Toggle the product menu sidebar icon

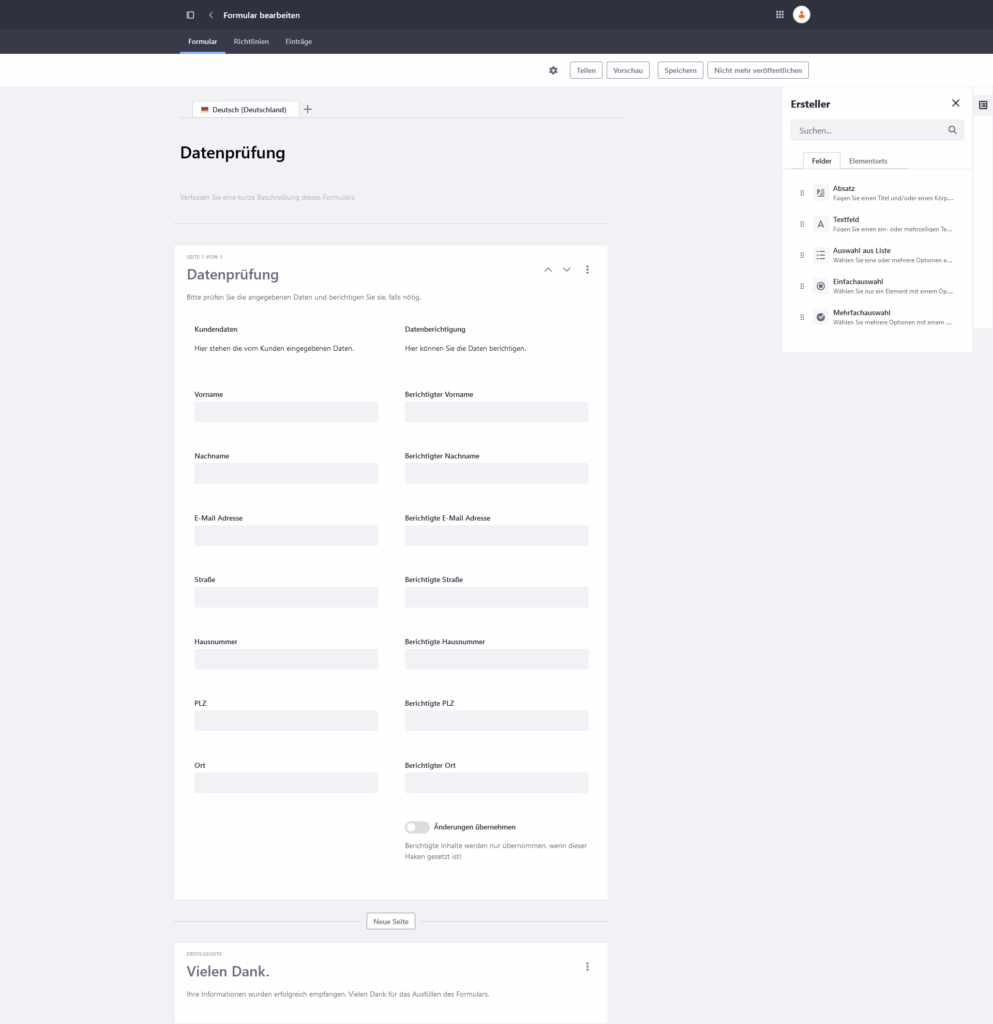[x=190, y=15]
